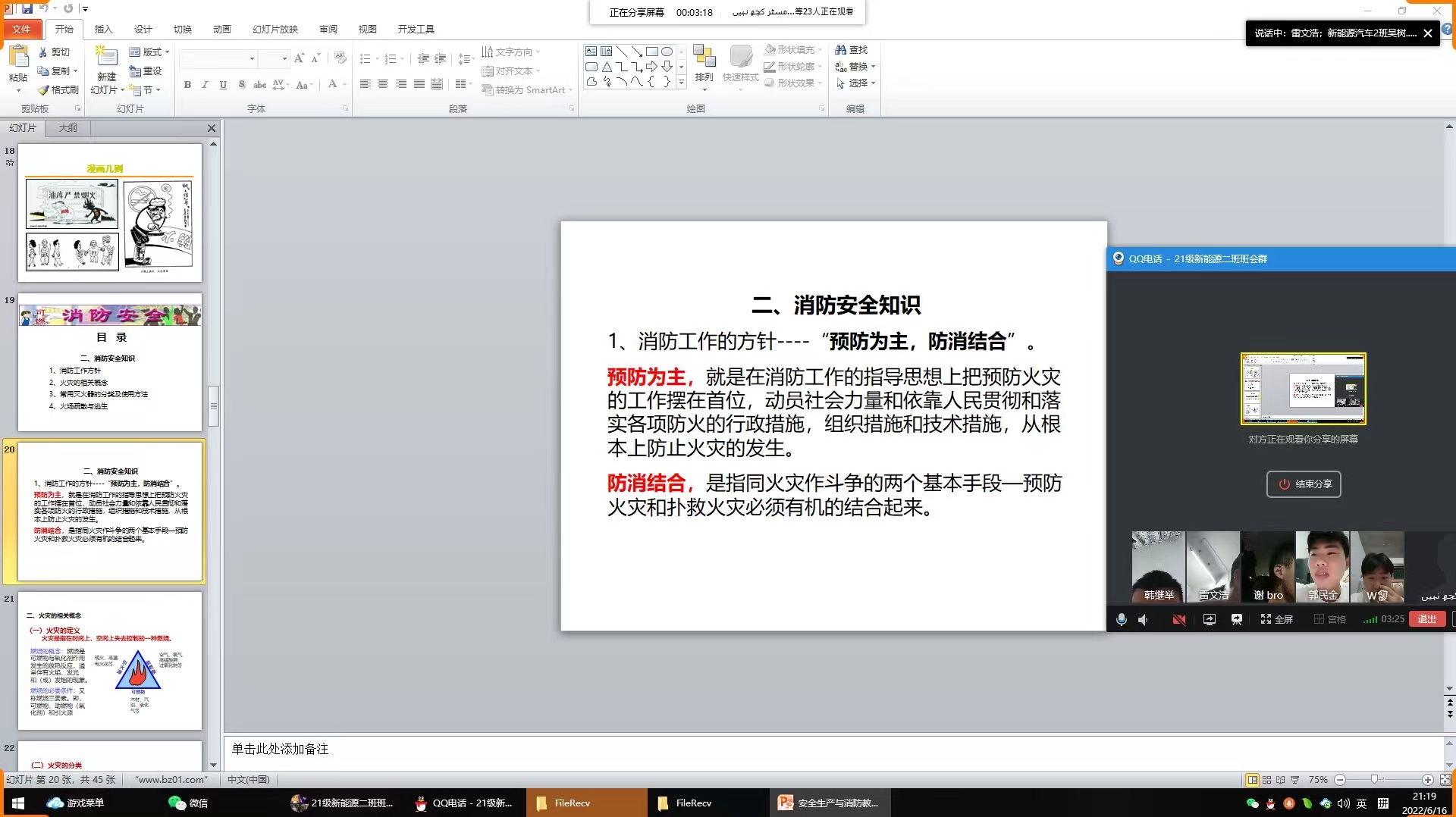Switch to Normal view in the status bar
The width and height of the screenshot is (1456, 817).
(1253, 779)
